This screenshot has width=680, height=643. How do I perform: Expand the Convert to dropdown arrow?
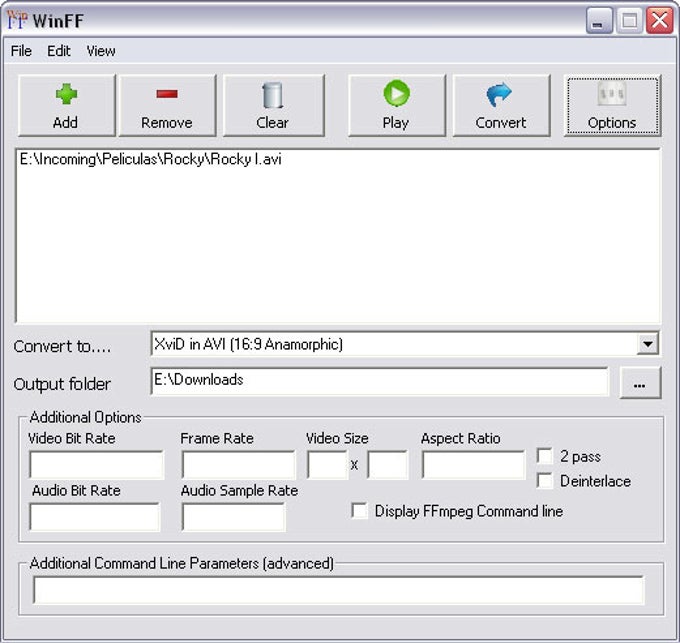(x=648, y=344)
